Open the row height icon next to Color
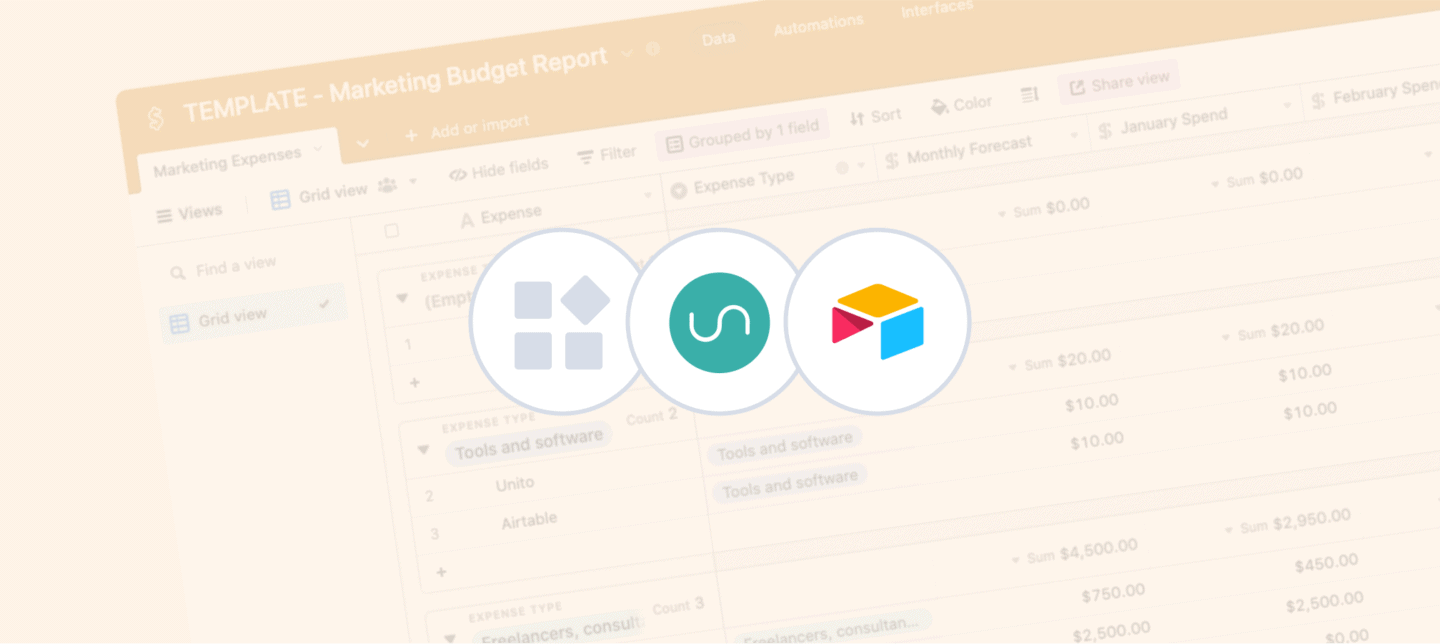 (1029, 95)
